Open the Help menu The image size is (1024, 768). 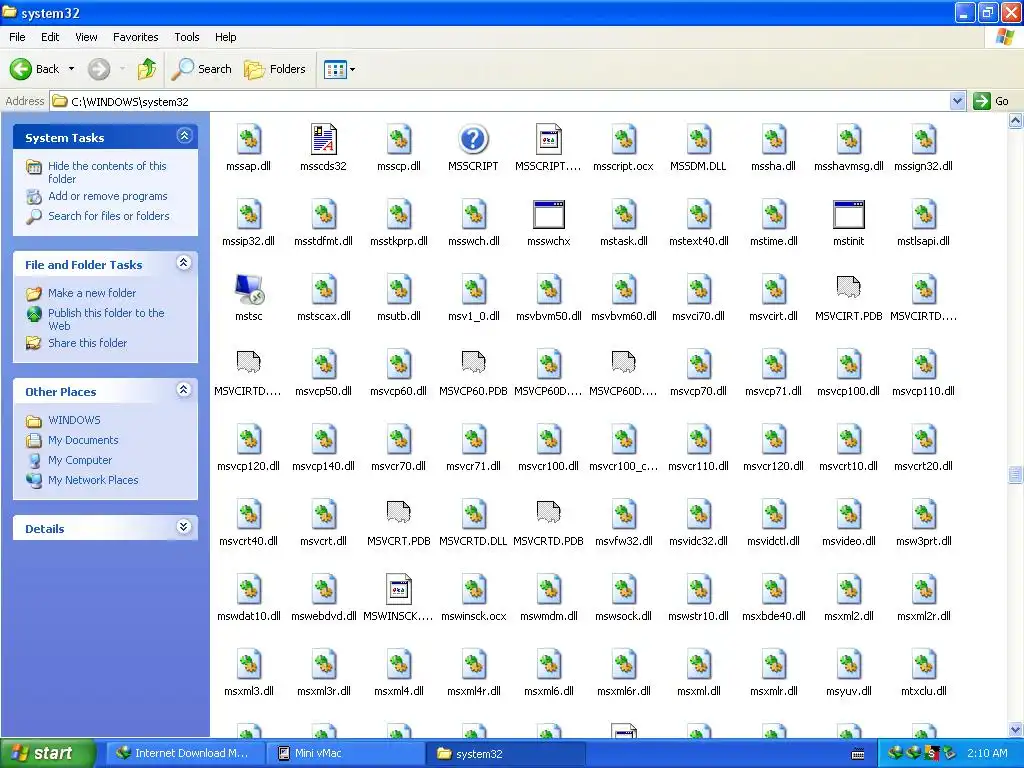[225, 37]
